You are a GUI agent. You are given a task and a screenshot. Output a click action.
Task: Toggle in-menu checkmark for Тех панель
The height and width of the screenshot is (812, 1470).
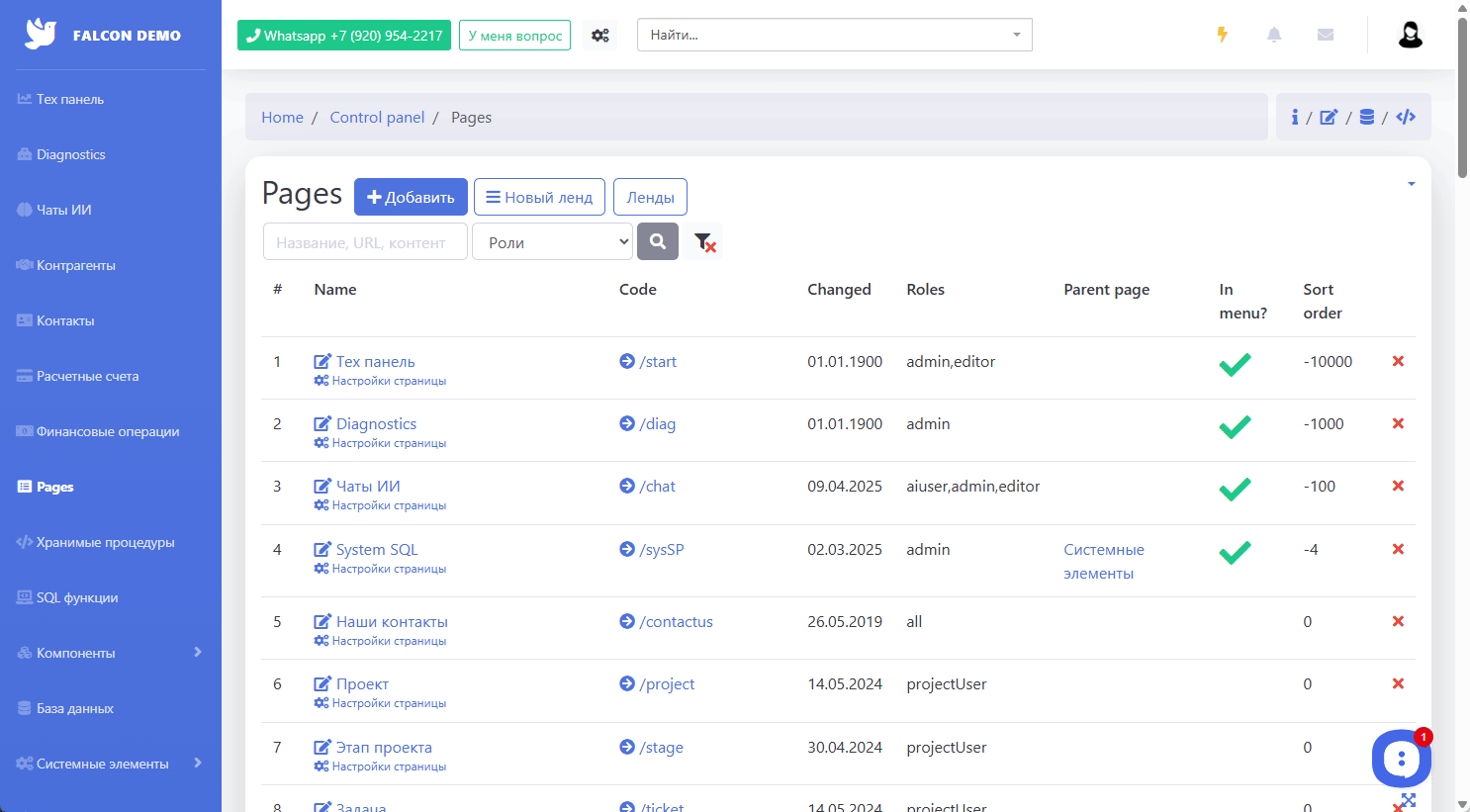[x=1235, y=364]
